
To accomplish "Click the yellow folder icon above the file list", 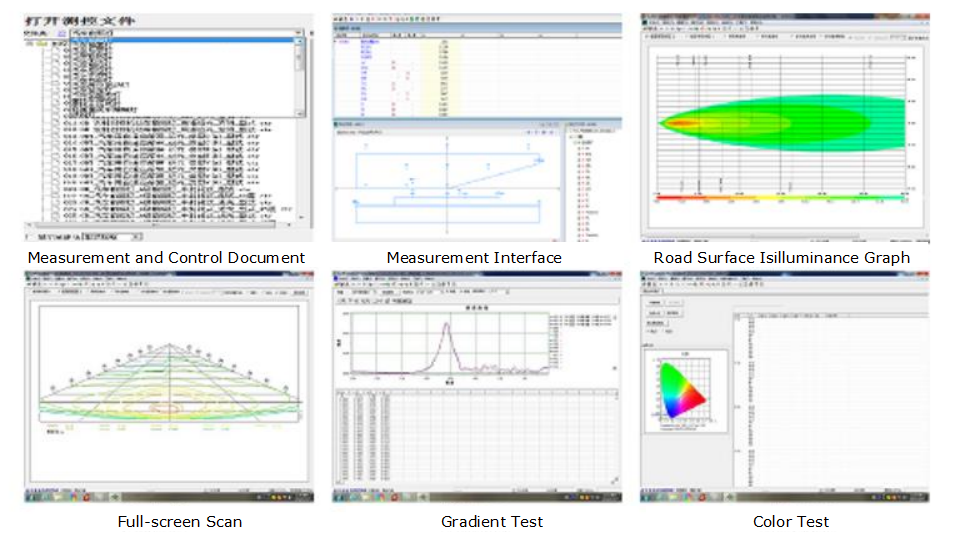I will click(x=43, y=44).
